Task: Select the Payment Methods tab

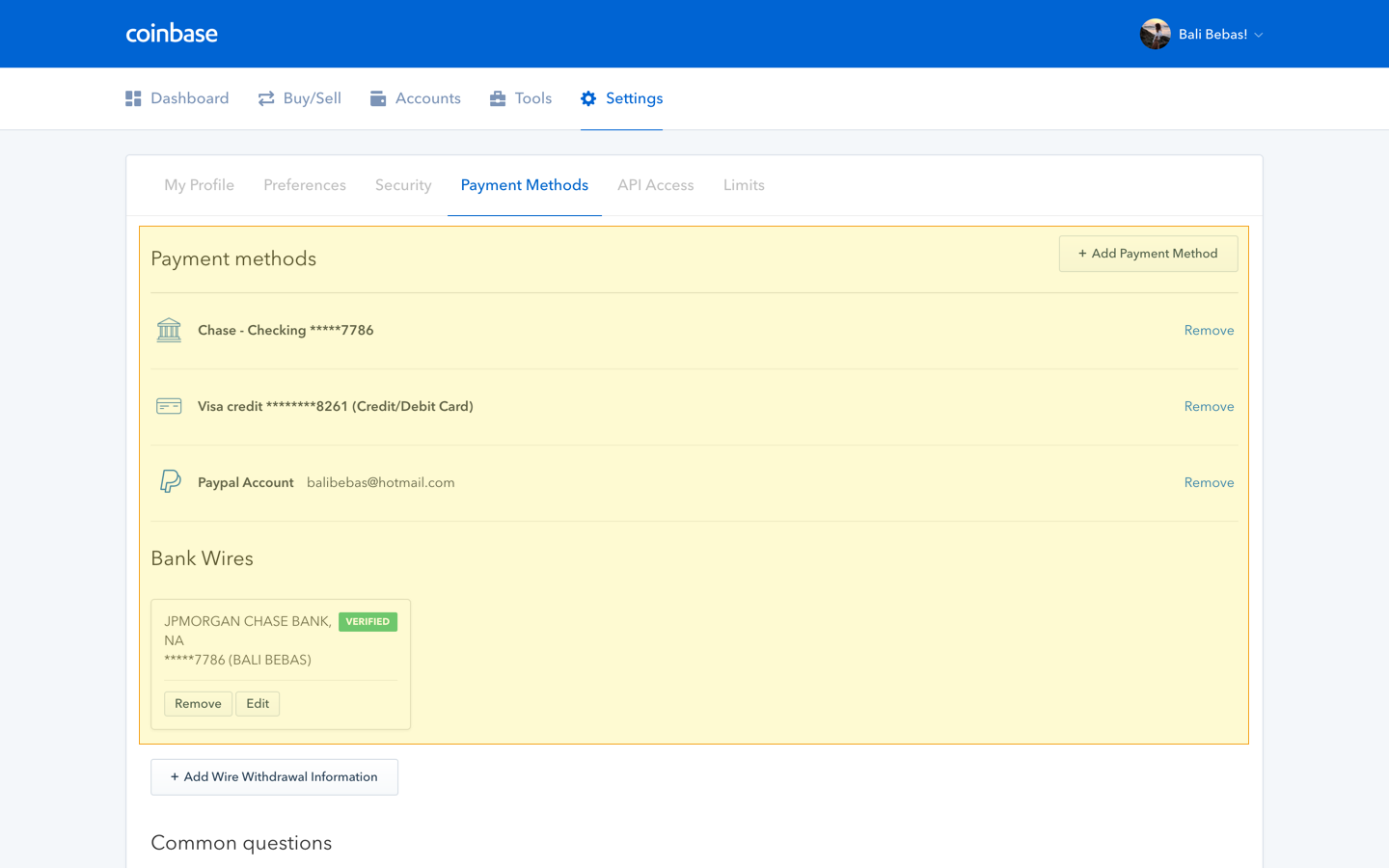Action: (x=525, y=185)
